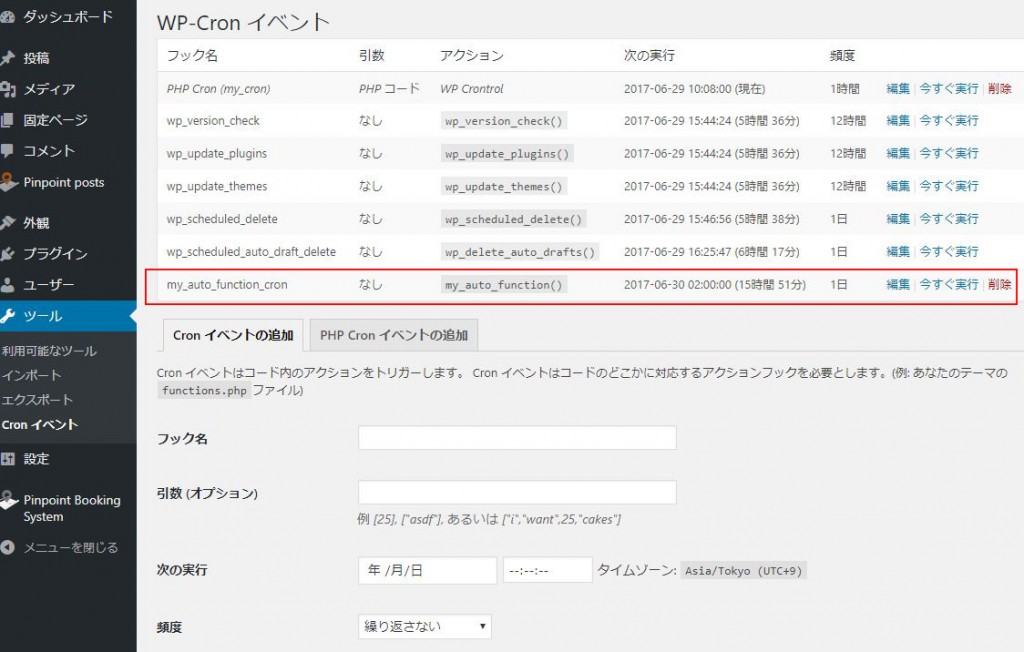Image resolution: width=1024 pixels, height=652 pixels.
Task: Click the Pinpoint Booking System icon
Action: click(x=8, y=500)
